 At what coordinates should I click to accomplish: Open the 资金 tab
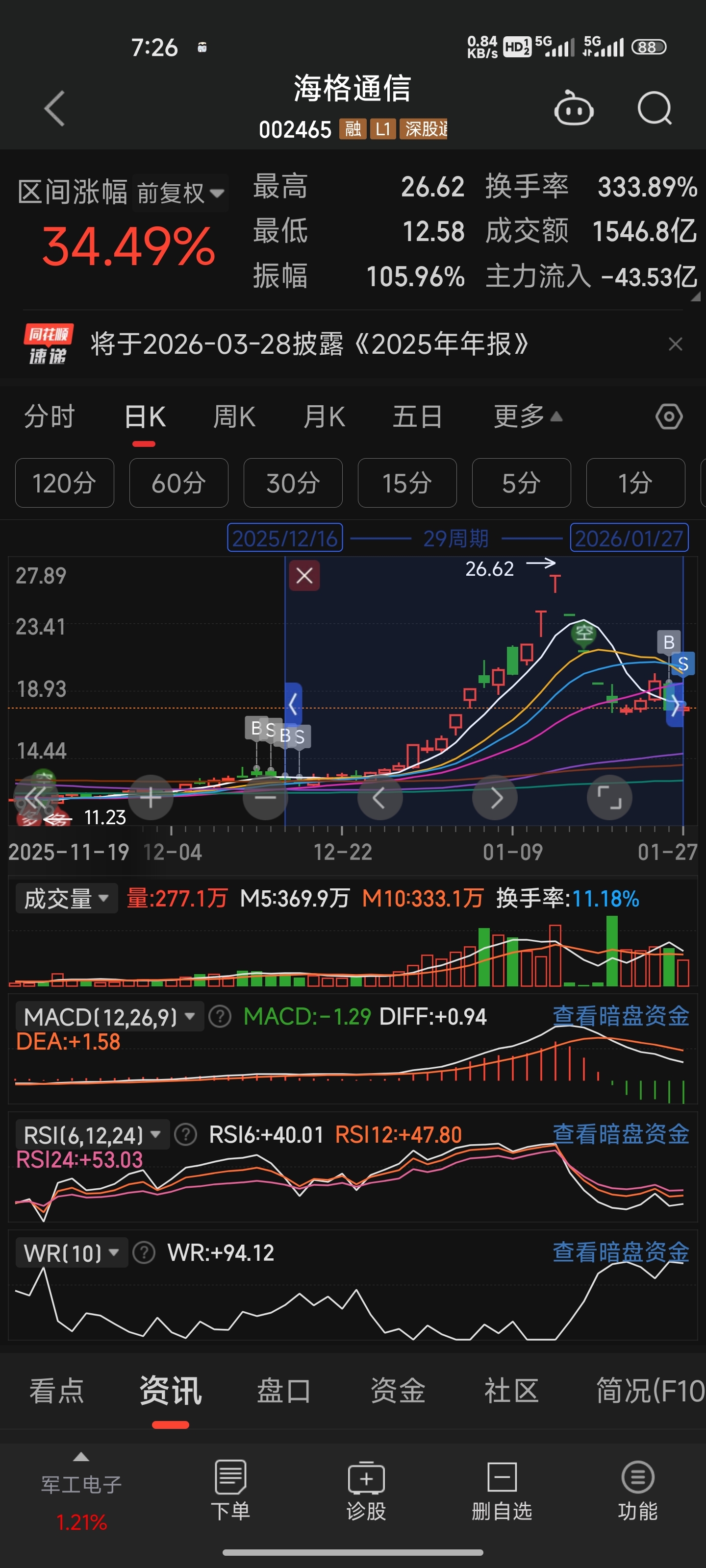tap(398, 1391)
